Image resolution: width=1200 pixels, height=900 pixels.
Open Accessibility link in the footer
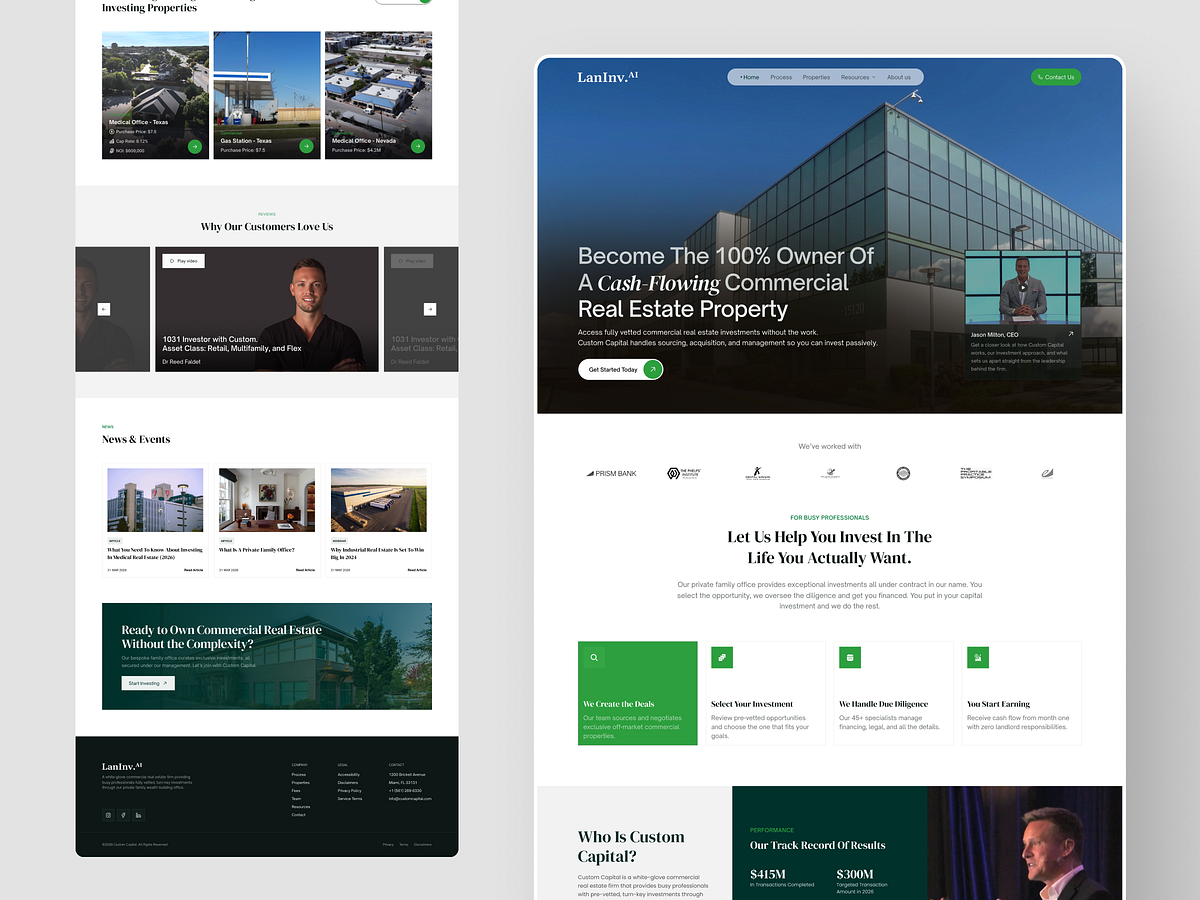point(349,775)
